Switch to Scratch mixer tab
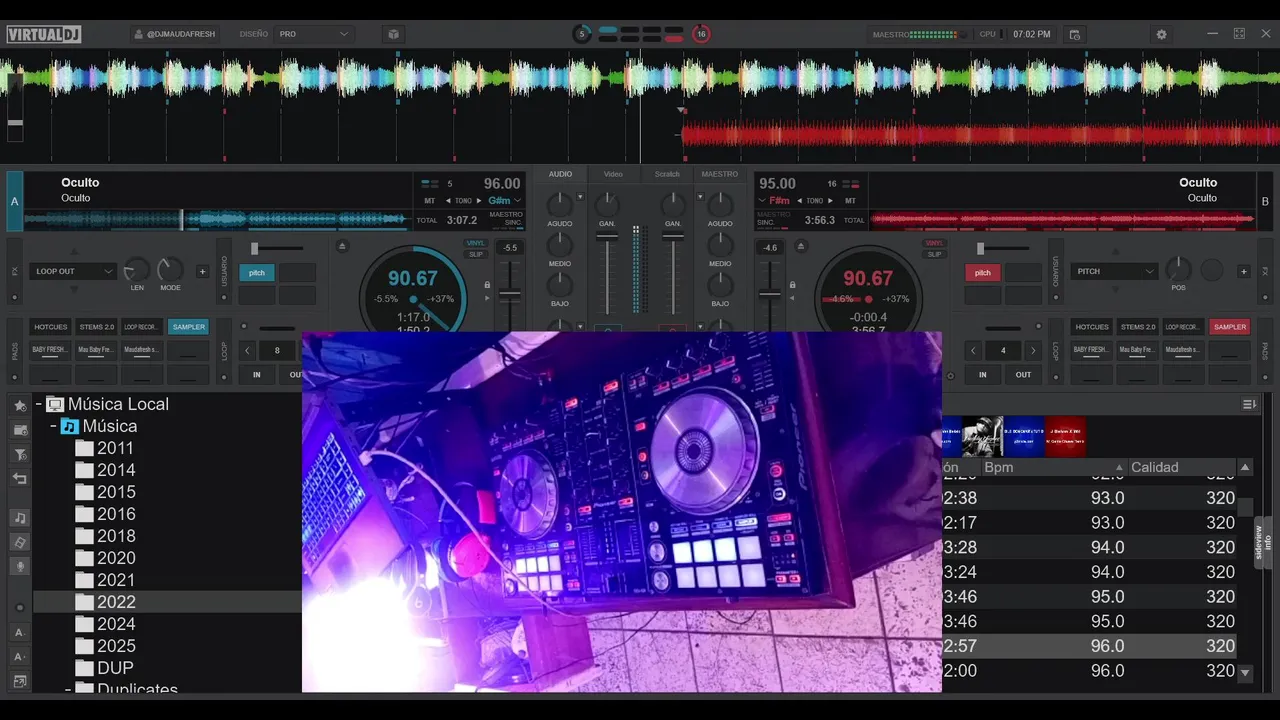 tap(667, 174)
